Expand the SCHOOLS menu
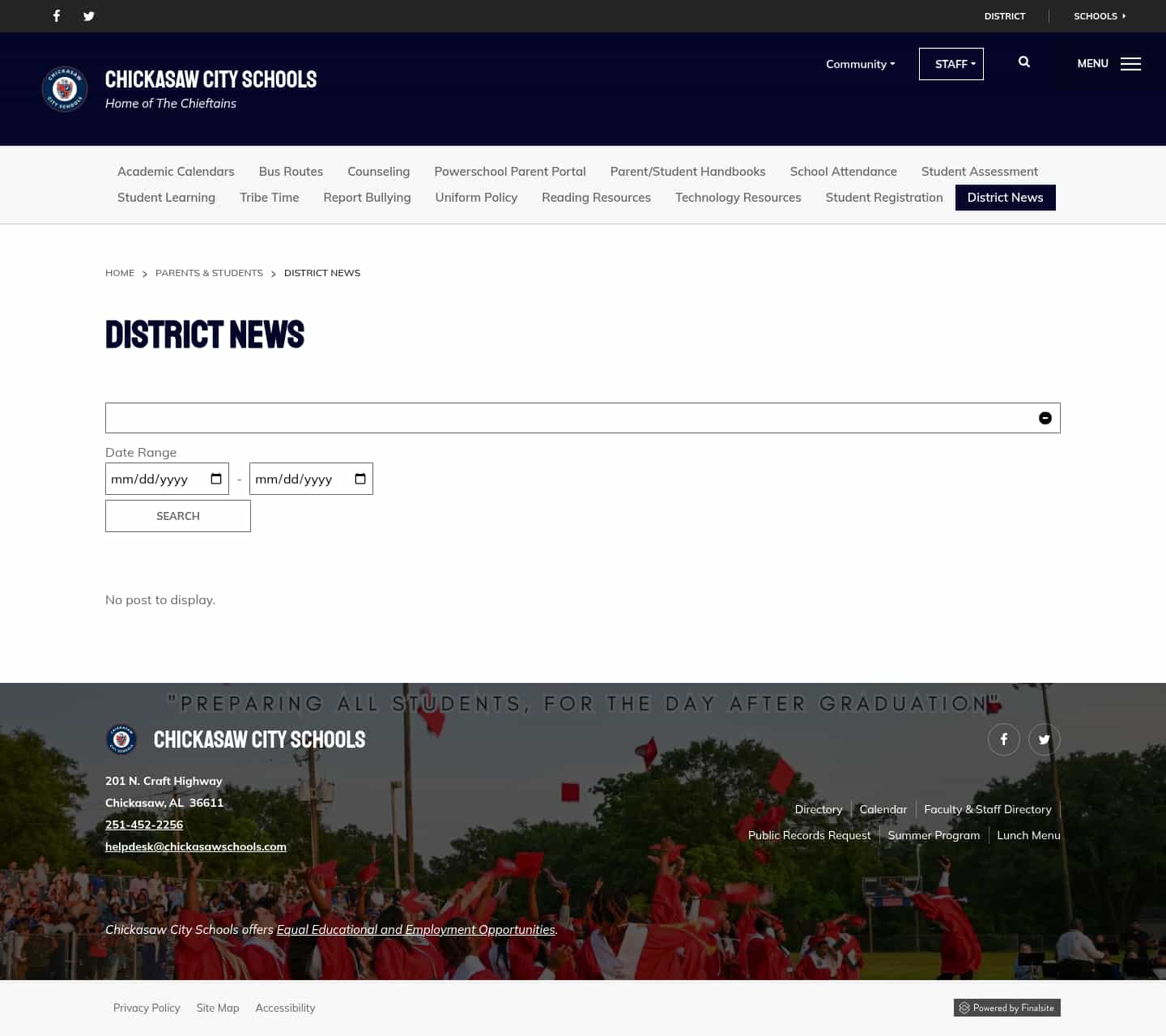This screenshot has height=1036, width=1166. click(x=1099, y=16)
